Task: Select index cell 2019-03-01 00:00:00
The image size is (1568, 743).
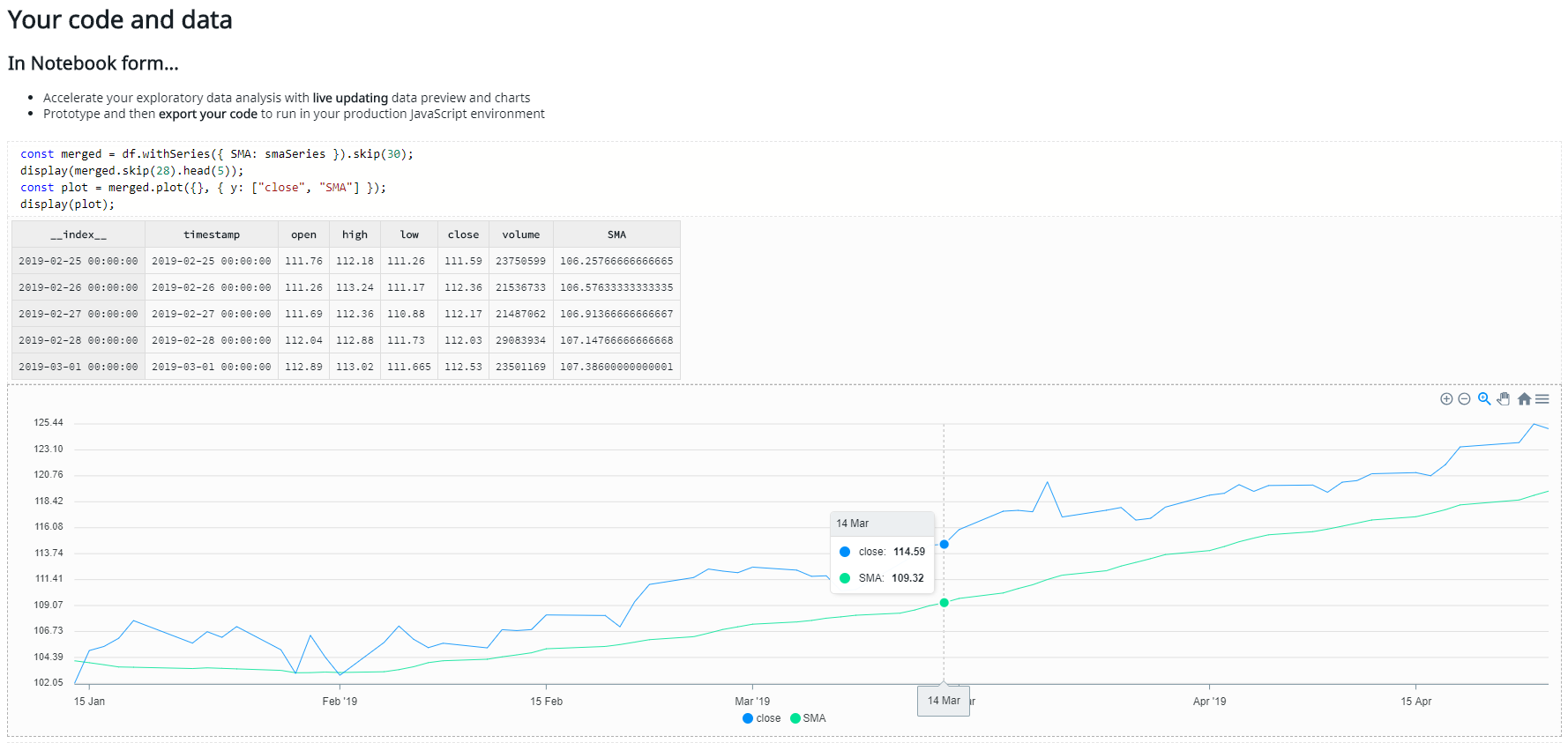Action: pyautogui.click(x=78, y=367)
